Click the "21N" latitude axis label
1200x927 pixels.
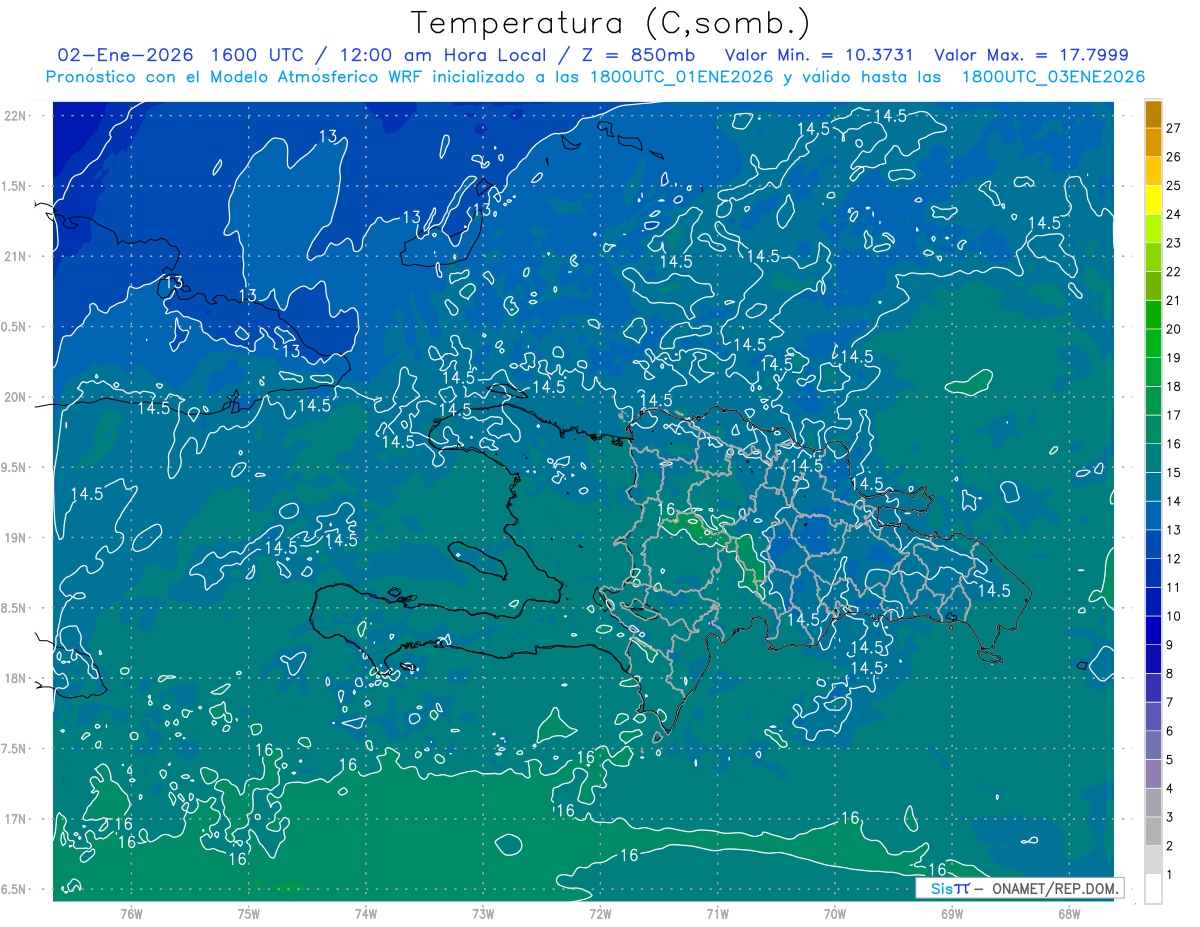point(15,256)
